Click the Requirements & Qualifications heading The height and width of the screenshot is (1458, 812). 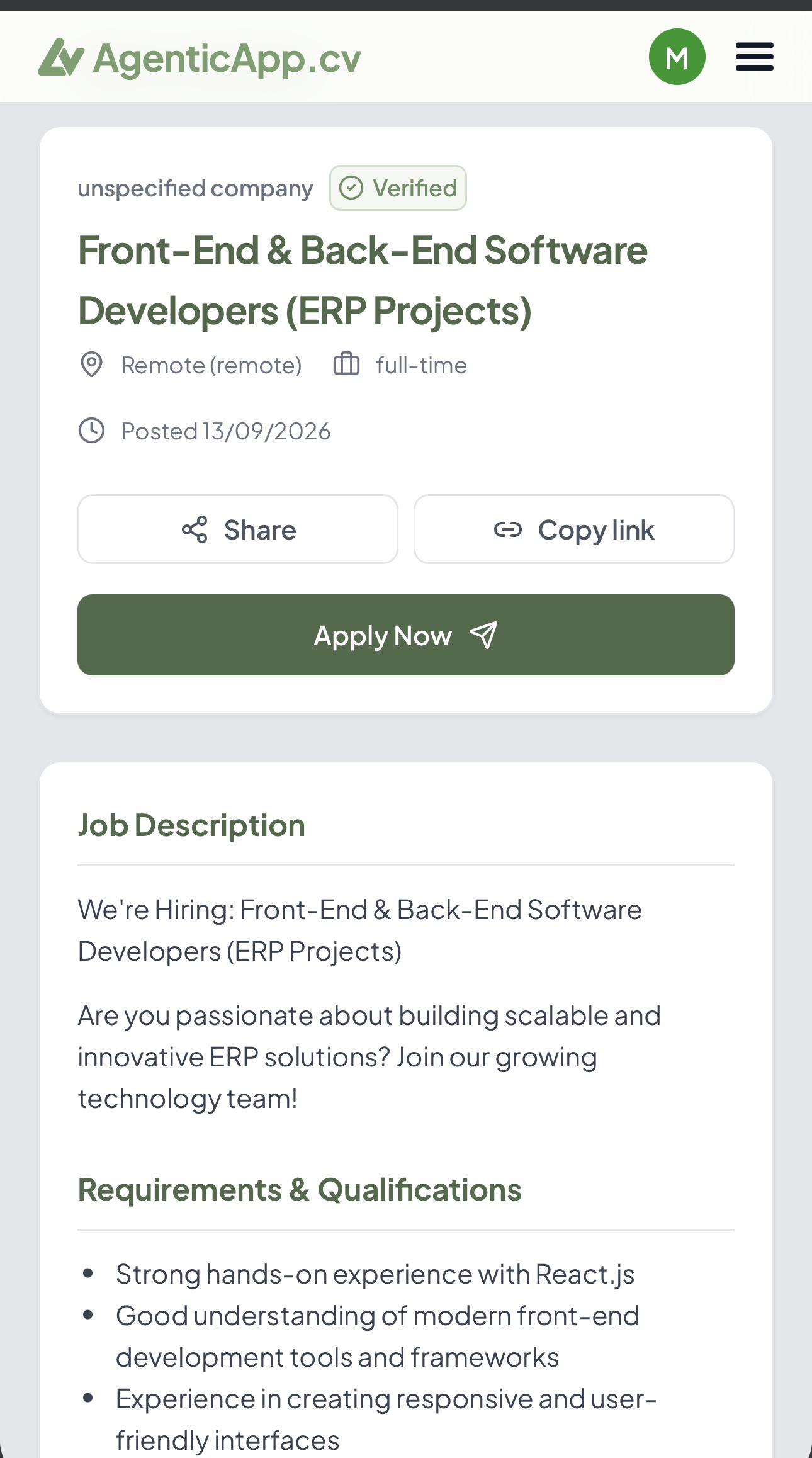pyautogui.click(x=300, y=1189)
